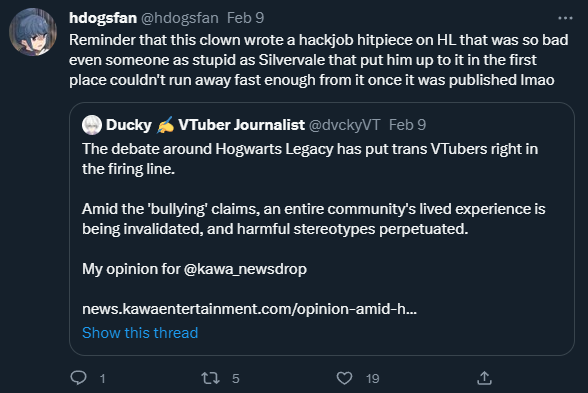Click the @dvckyVT handle
Image resolution: width=588 pixels, height=393 pixels.
tap(345, 125)
